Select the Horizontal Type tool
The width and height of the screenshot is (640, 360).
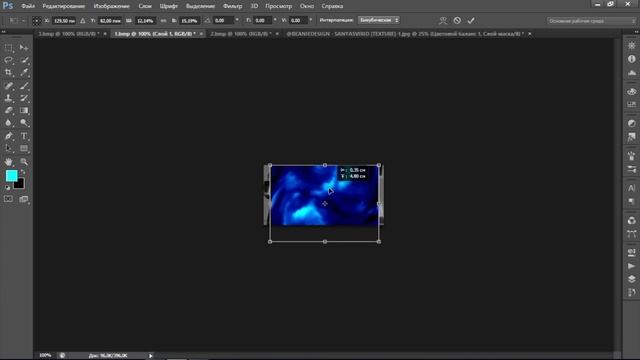click(x=24, y=136)
